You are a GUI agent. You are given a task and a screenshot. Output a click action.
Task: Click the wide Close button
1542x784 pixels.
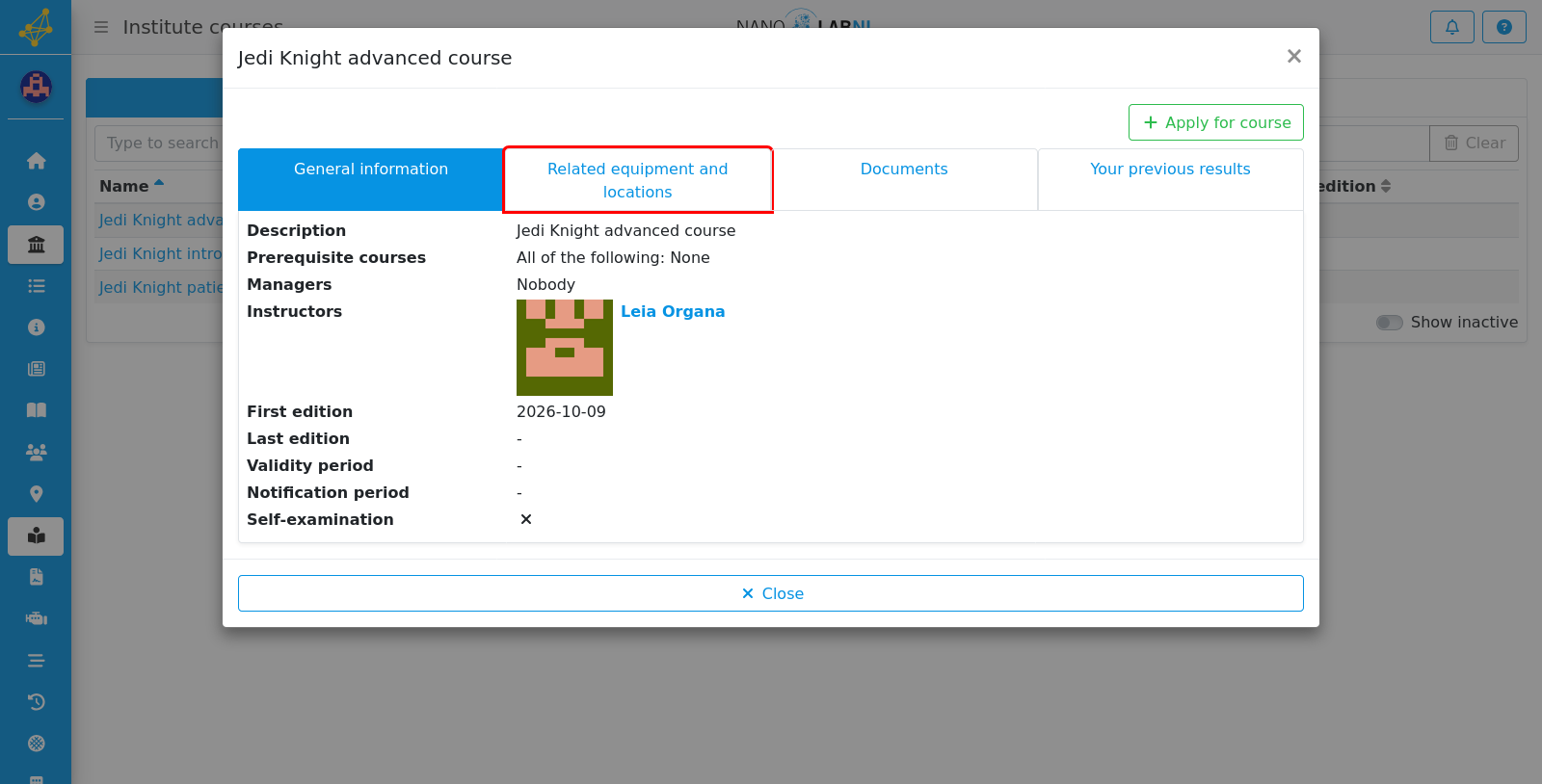[771, 593]
